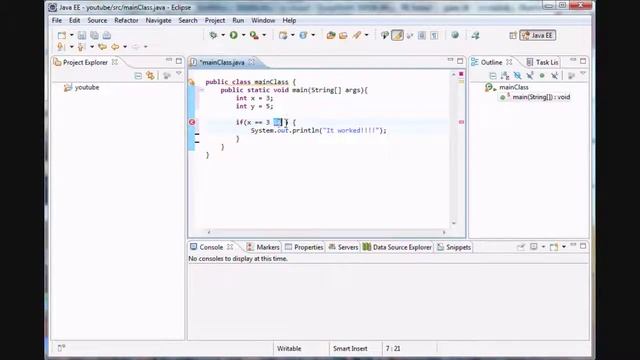Toggle Block Selection Mode
Screen dimensions: 640x360
pos(422,36)
